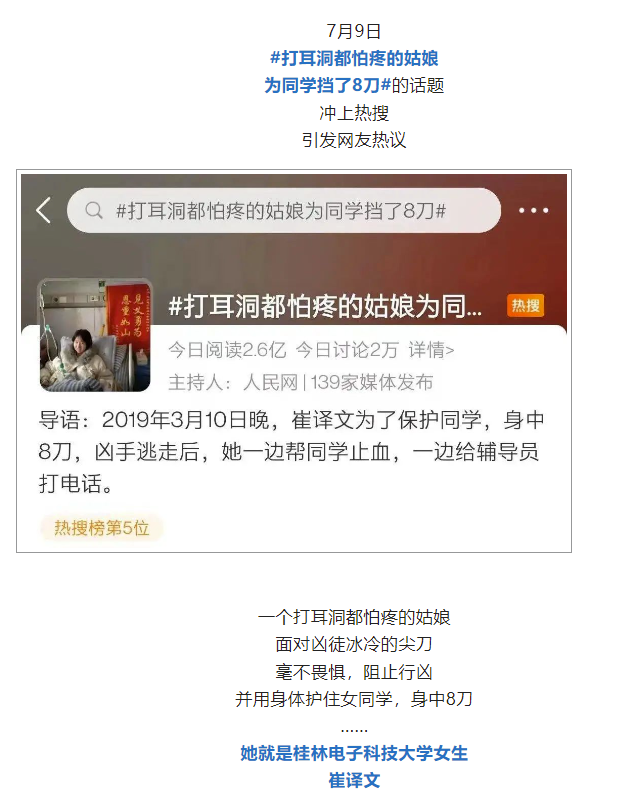The image size is (635, 811).
Task: Tap the back arrow icon
Action: tap(43, 211)
